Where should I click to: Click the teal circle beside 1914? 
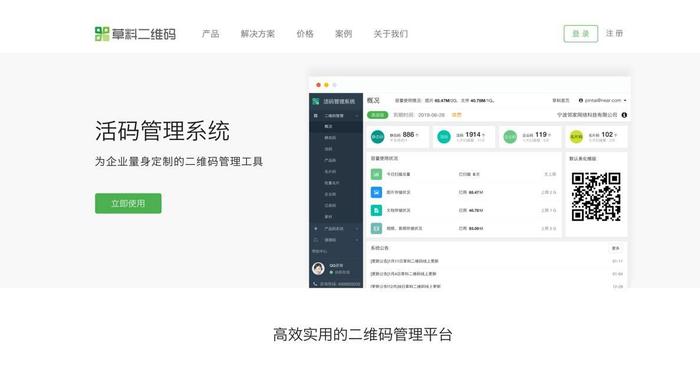tap(444, 137)
